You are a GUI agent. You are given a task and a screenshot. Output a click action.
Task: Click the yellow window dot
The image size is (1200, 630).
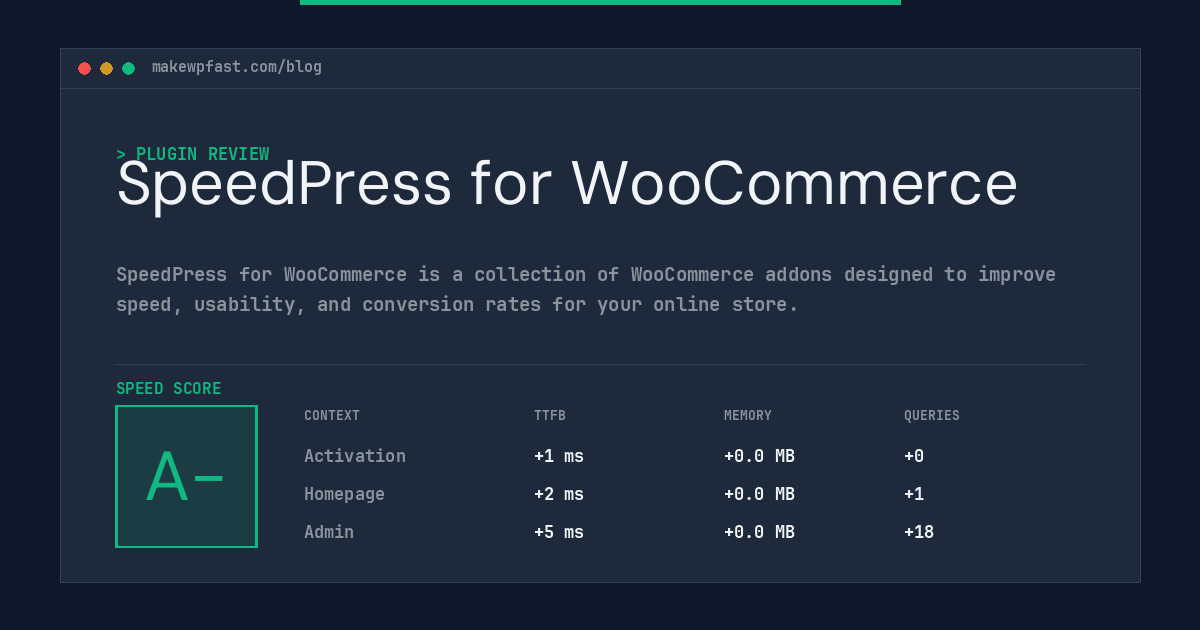pos(106,68)
